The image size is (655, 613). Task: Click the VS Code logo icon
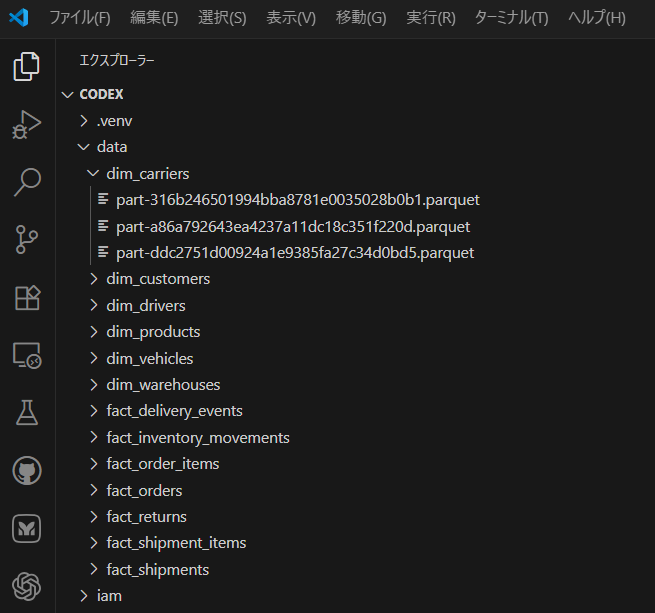click(x=19, y=18)
